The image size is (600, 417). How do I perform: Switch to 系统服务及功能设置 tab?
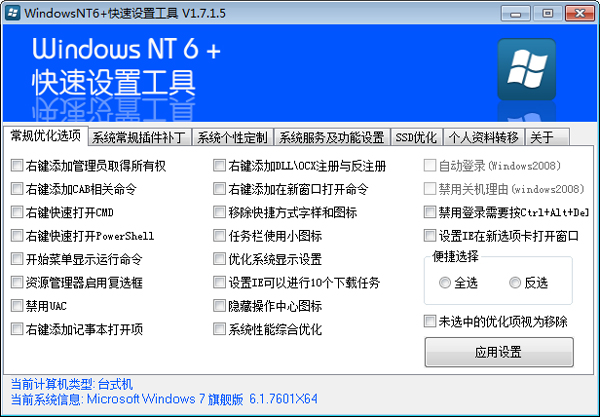[x=331, y=137]
